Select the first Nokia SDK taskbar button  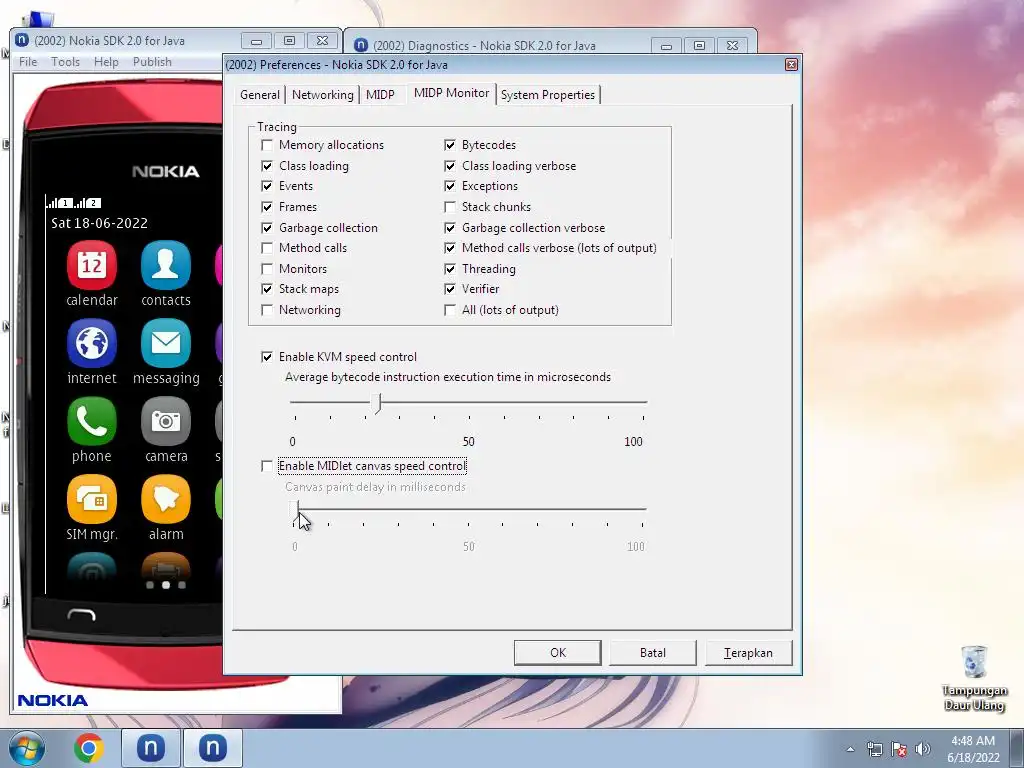coord(150,748)
